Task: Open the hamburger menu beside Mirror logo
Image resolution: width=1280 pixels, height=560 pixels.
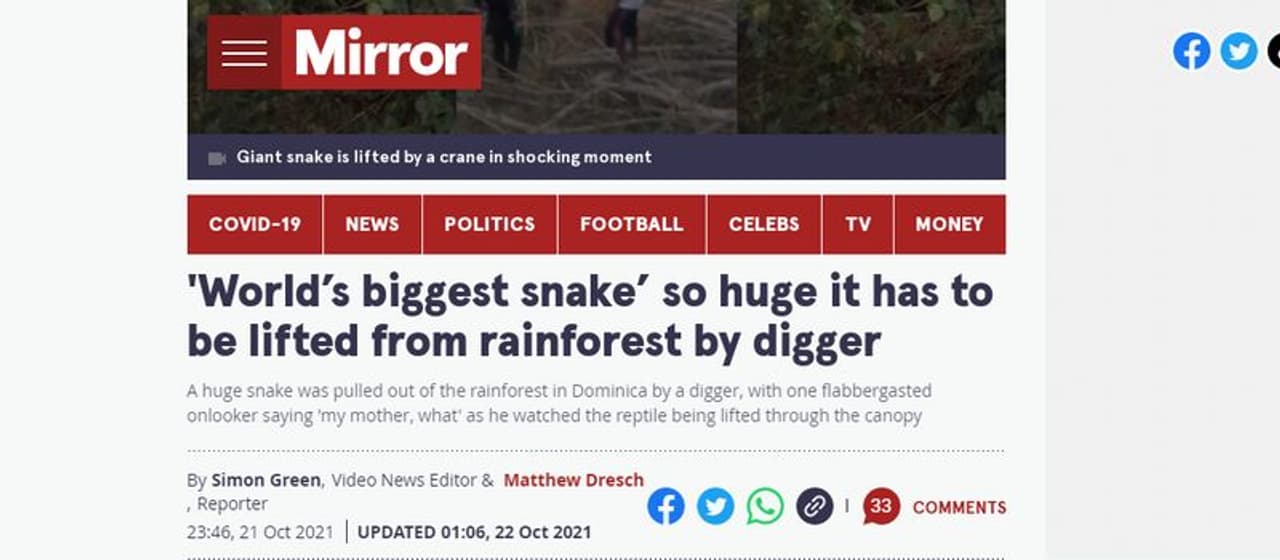Action: click(x=244, y=53)
